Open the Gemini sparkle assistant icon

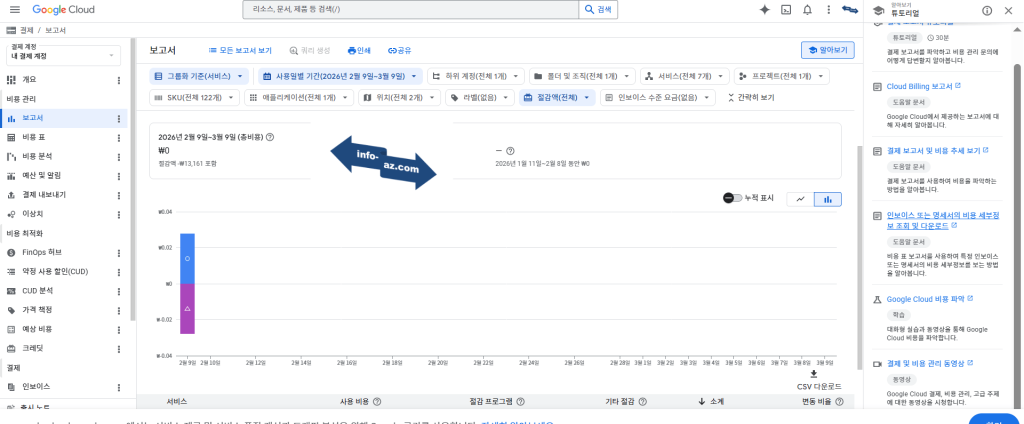click(x=765, y=10)
